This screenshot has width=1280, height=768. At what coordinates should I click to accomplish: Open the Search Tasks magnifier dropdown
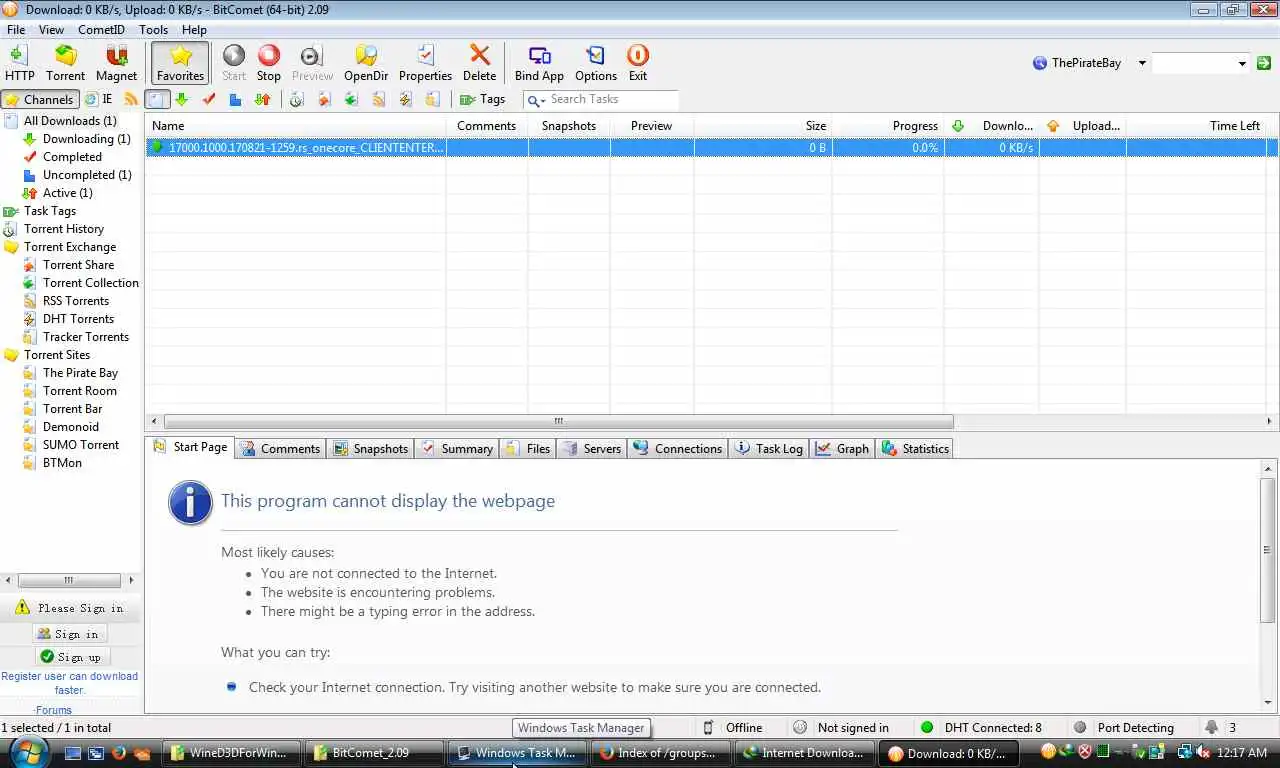pos(536,100)
